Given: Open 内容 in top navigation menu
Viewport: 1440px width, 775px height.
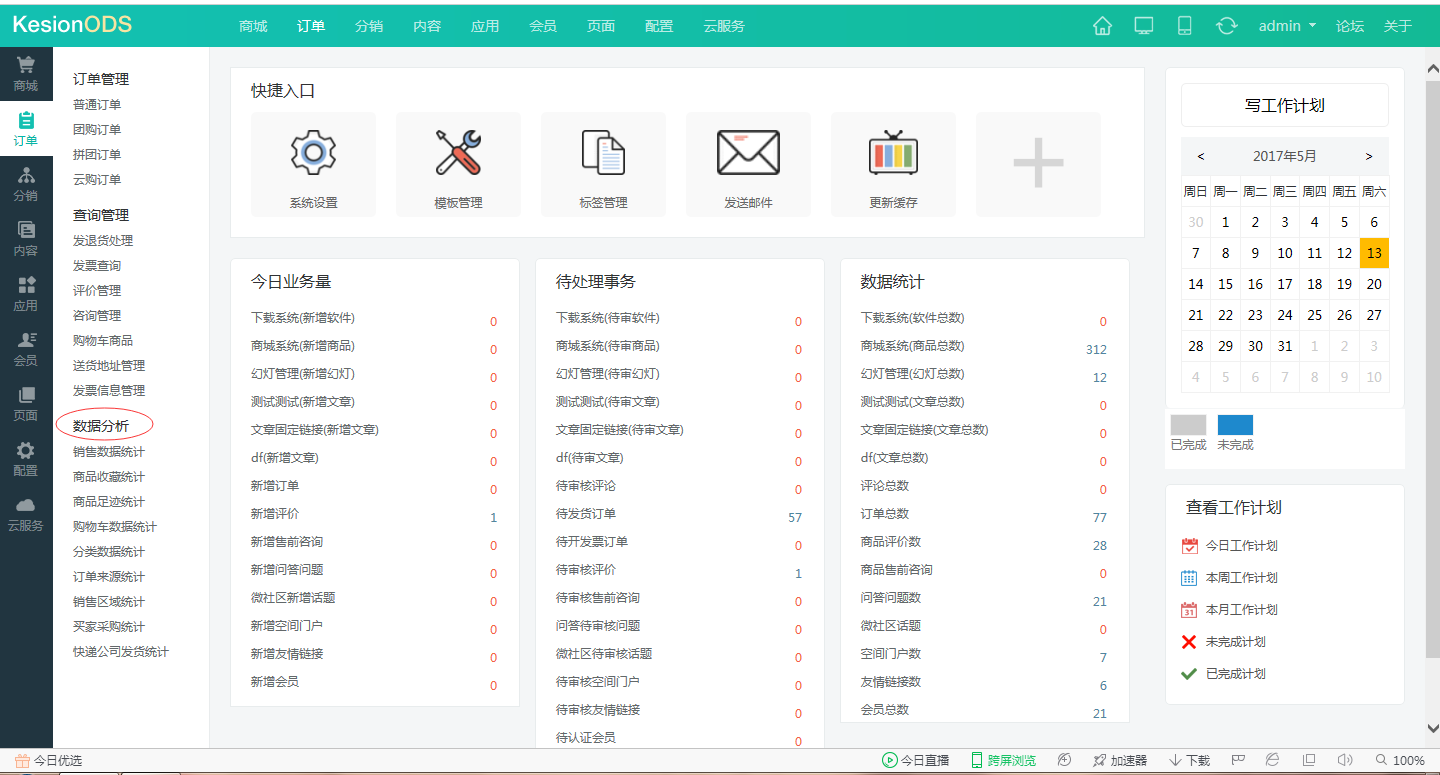Looking at the screenshot, I should tap(427, 26).
